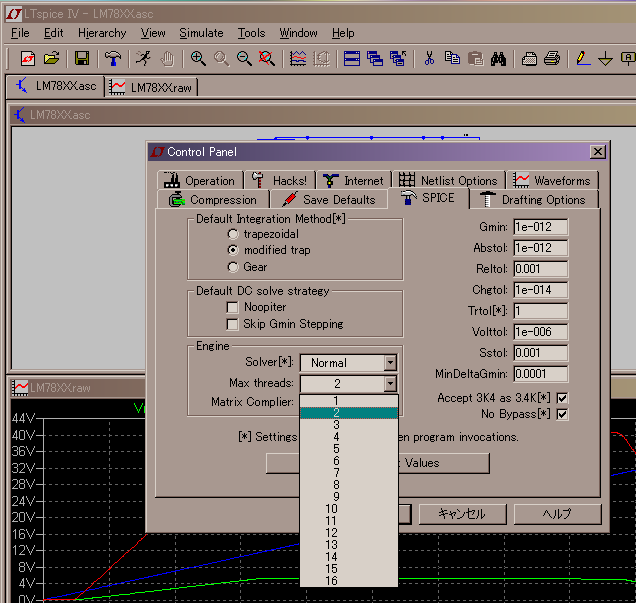Viewport: 636px width, 603px height.
Task: Choose 10 in Max threads list
Action: [x=348, y=509]
